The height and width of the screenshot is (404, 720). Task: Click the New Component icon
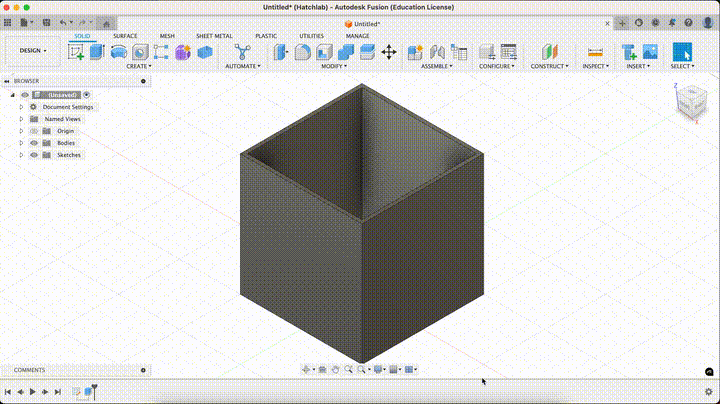(415, 52)
